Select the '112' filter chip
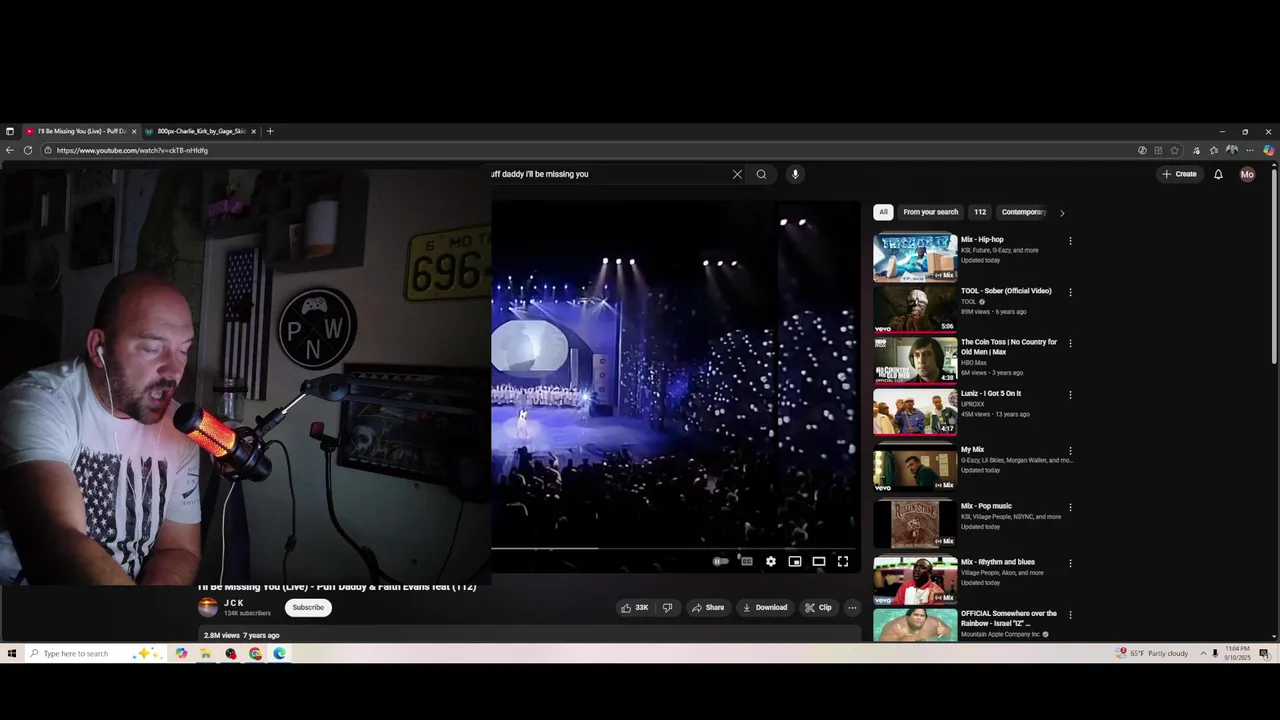This screenshot has height=720, width=1280. pos(980,212)
